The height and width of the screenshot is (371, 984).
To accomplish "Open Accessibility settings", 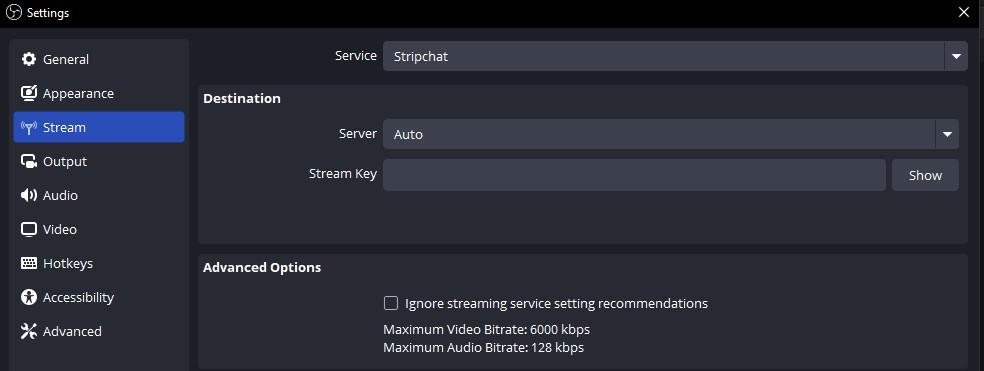I will tap(99, 297).
